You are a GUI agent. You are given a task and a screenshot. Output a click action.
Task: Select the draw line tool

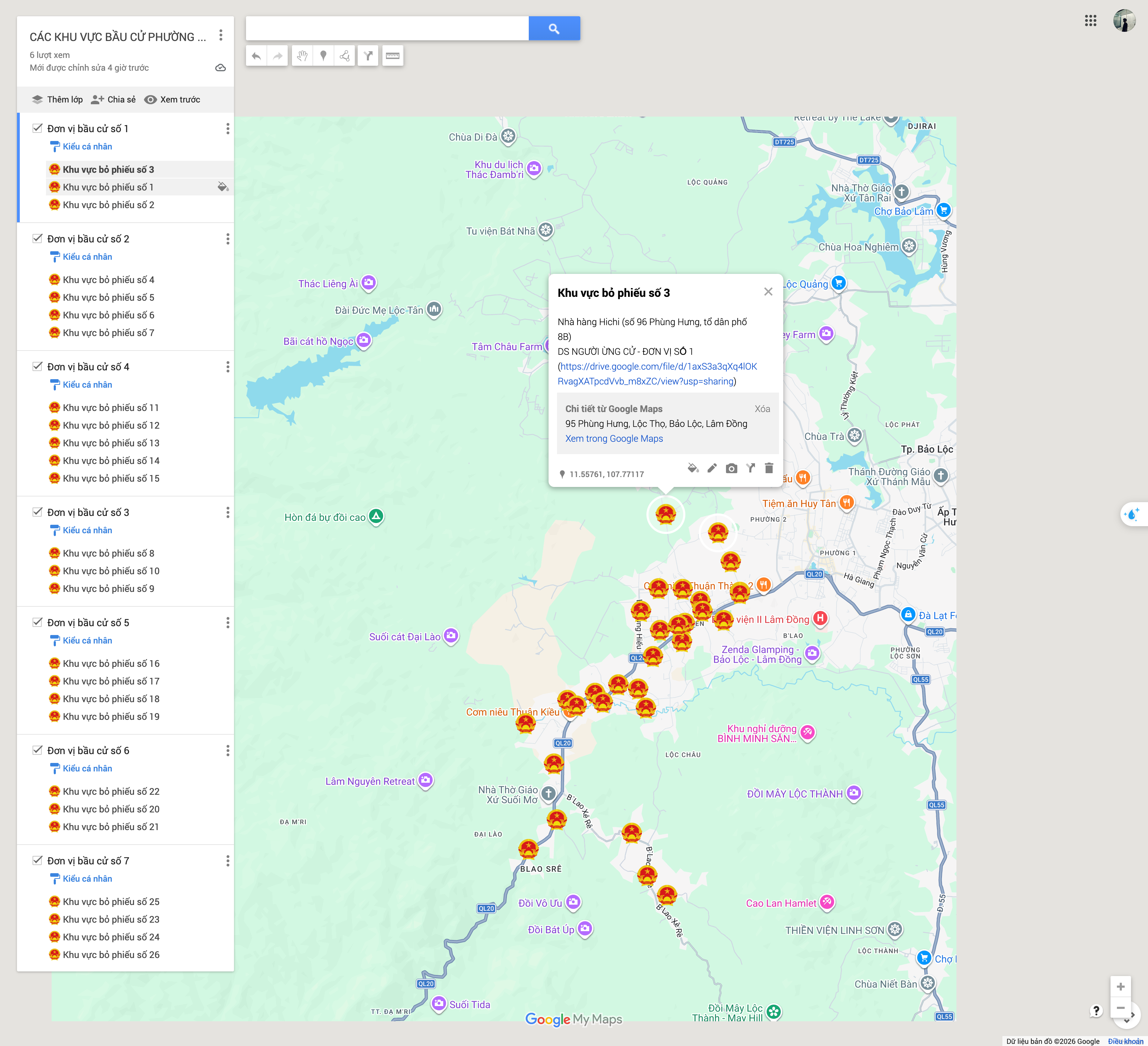(x=345, y=56)
